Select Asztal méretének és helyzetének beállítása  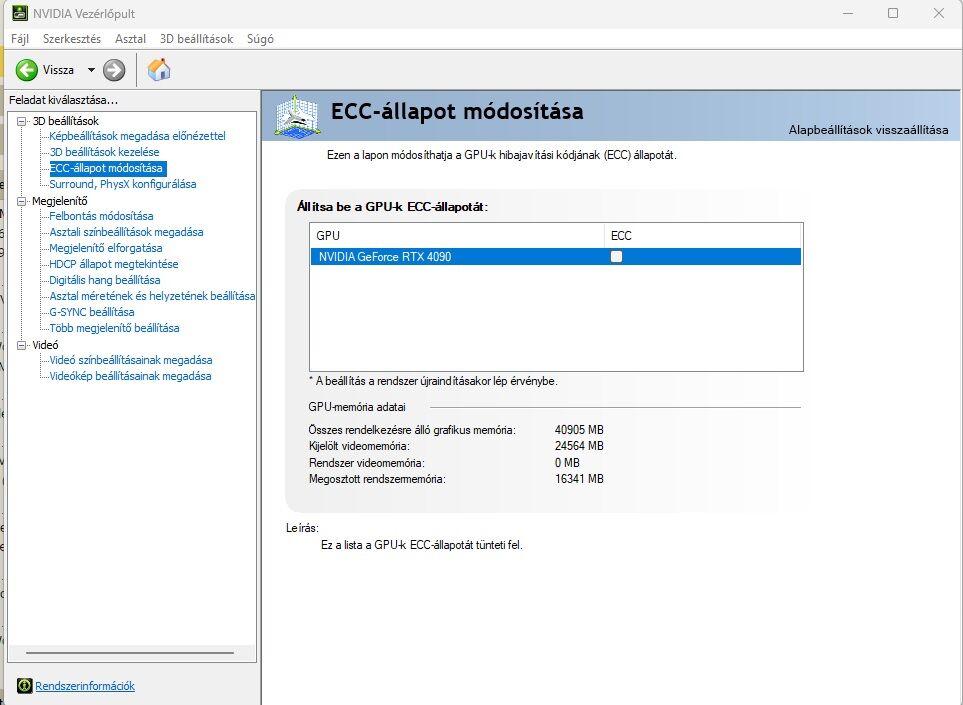tap(152, 295)
